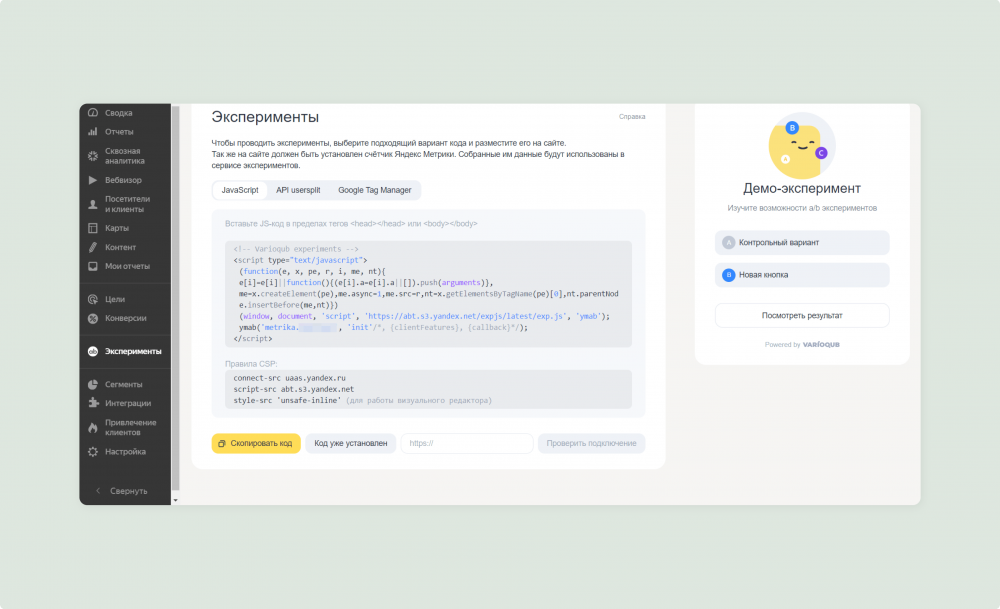The width and height of the screenshot is (1000, 609).
Task: Click the Эксперименты page heading
Action: pos(265,117)
